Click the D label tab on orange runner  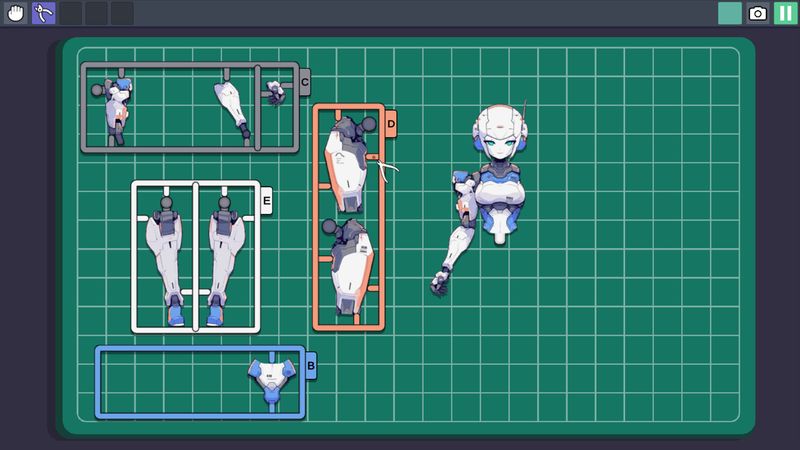pos(391,124)
